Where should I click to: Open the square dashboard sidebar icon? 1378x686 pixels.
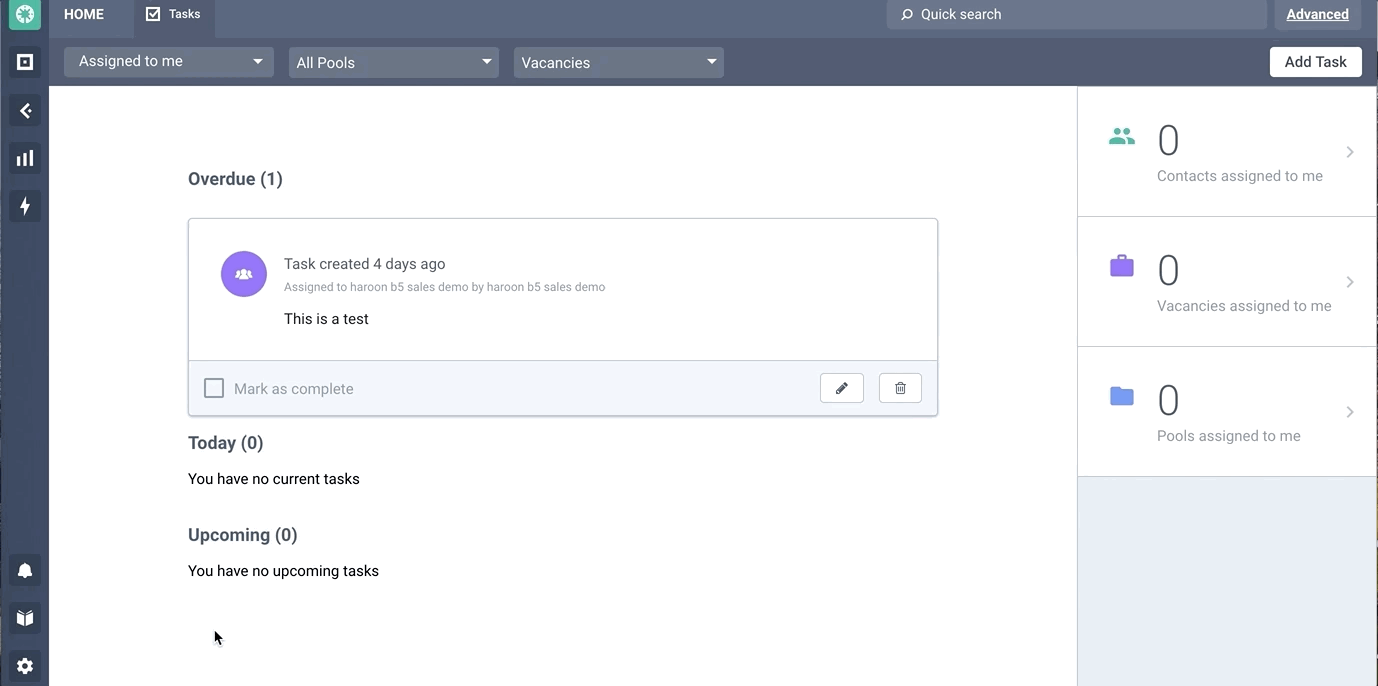[x=25, y=62]
